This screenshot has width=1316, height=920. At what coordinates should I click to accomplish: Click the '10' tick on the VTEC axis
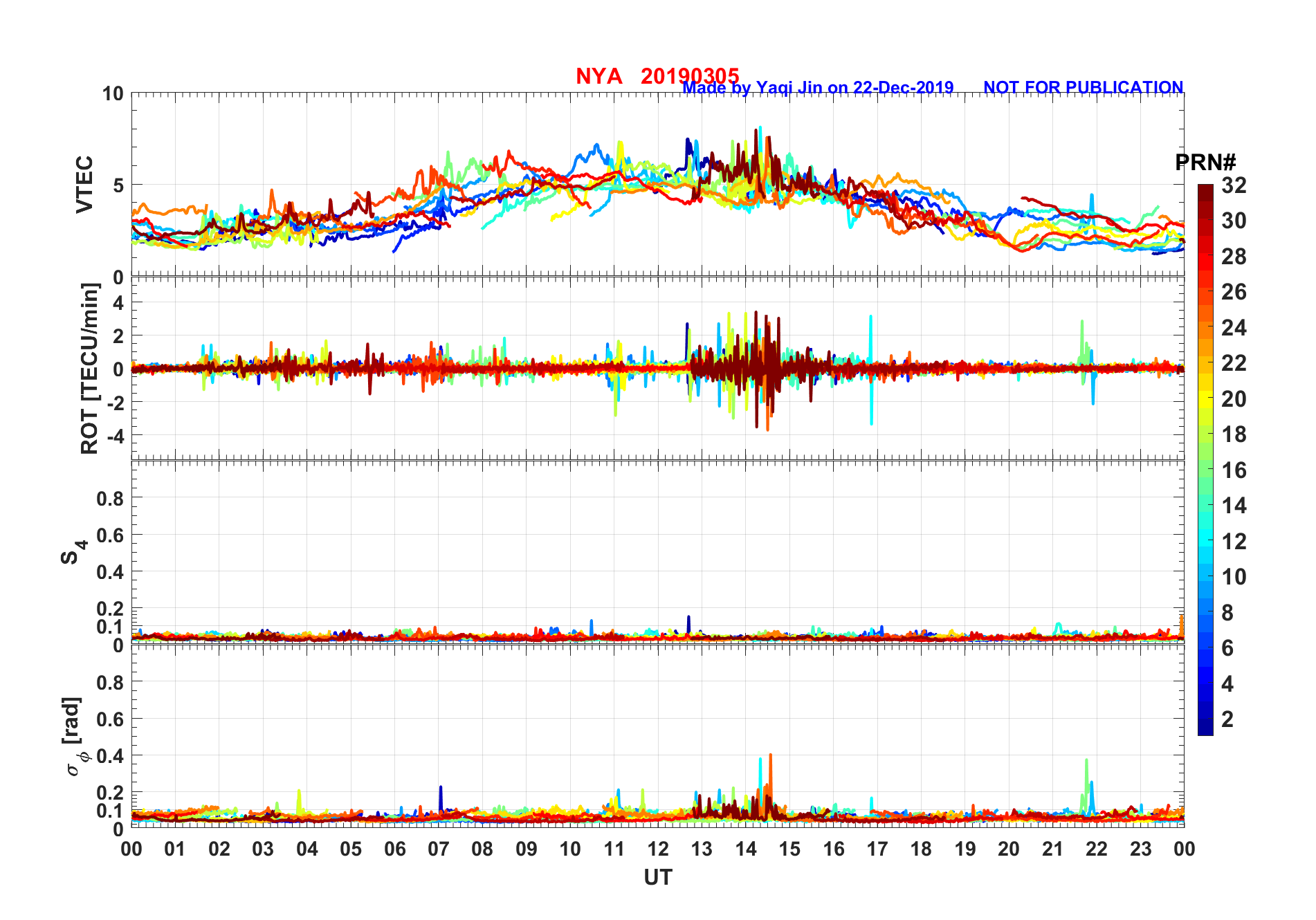pos(113,93)
